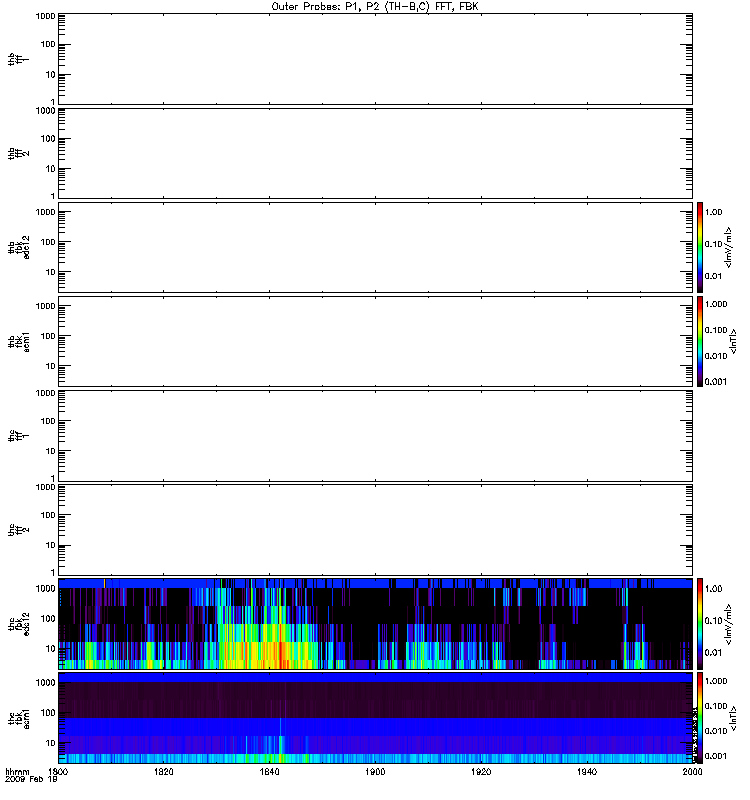Click the "10" tick of thc fff 1 panel
Screen dimensions: 750x800
[51, 451]
